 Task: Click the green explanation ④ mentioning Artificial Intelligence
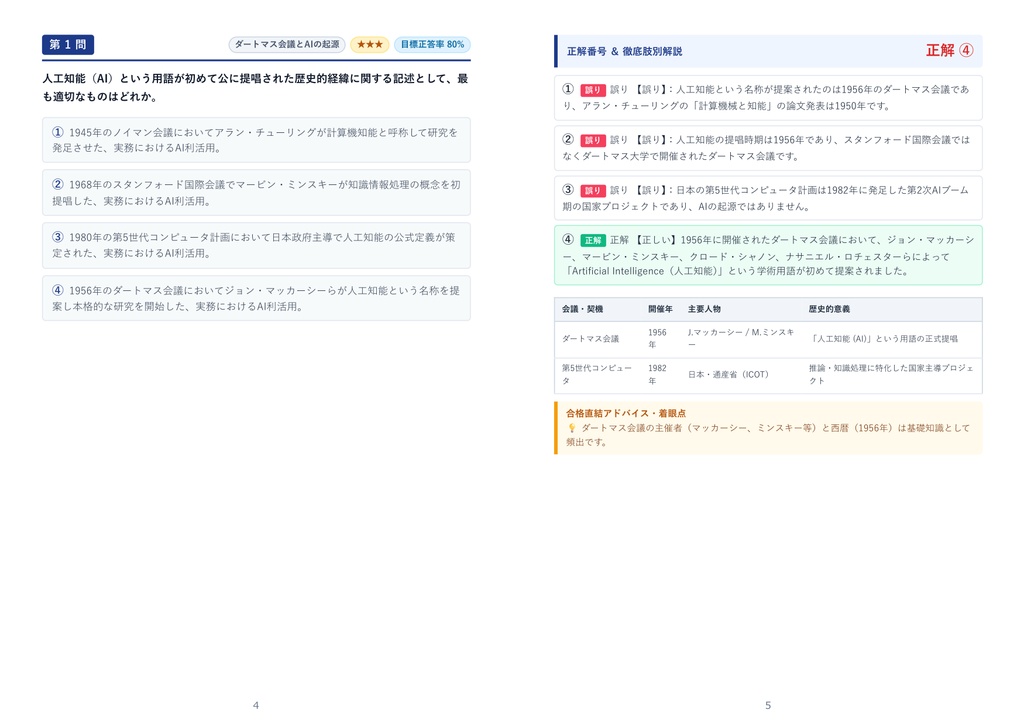tap(768, 255)
